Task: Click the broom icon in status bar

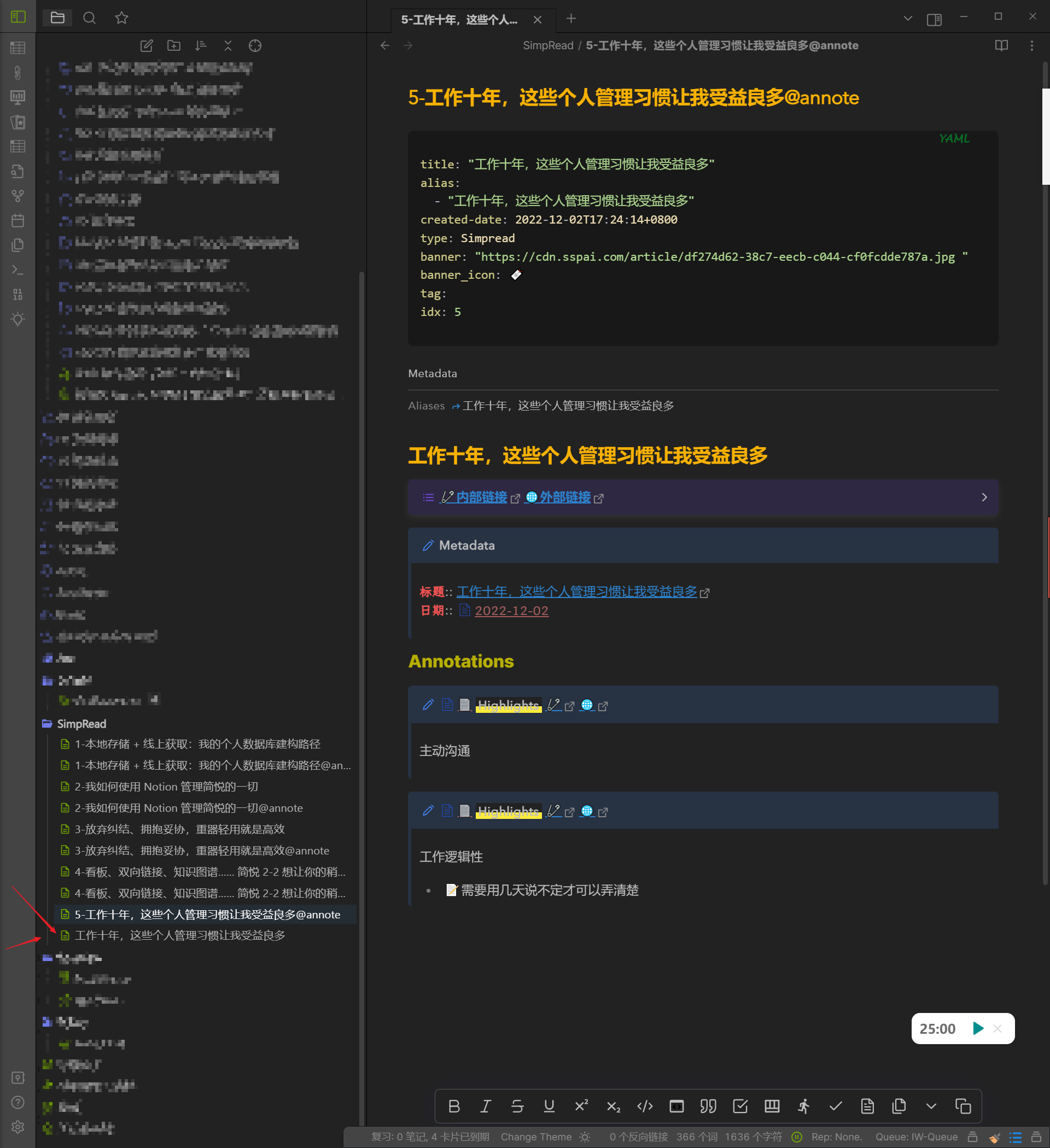Action: (x=994, y=1137)
